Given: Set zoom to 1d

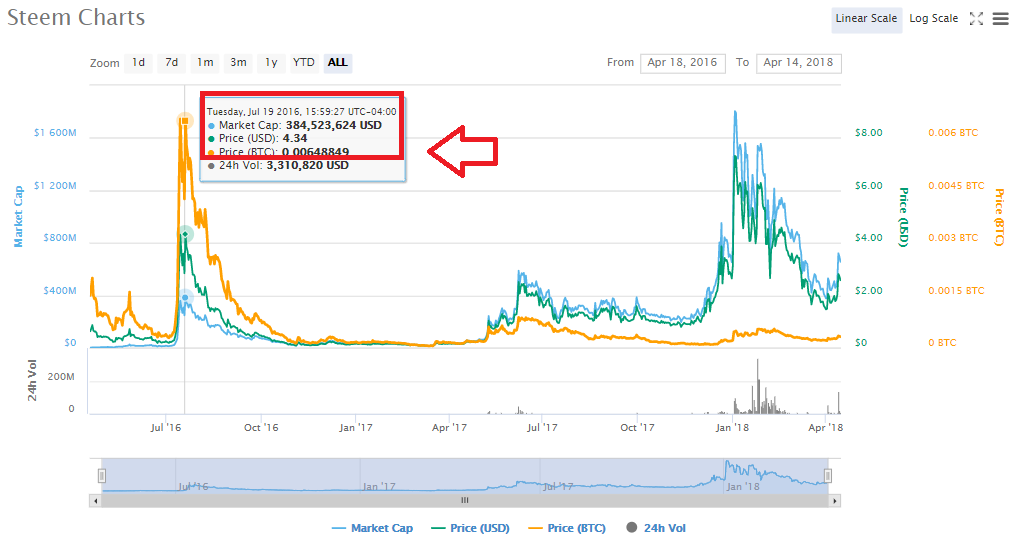Looking at the screenshot, I should coord(139,63).
